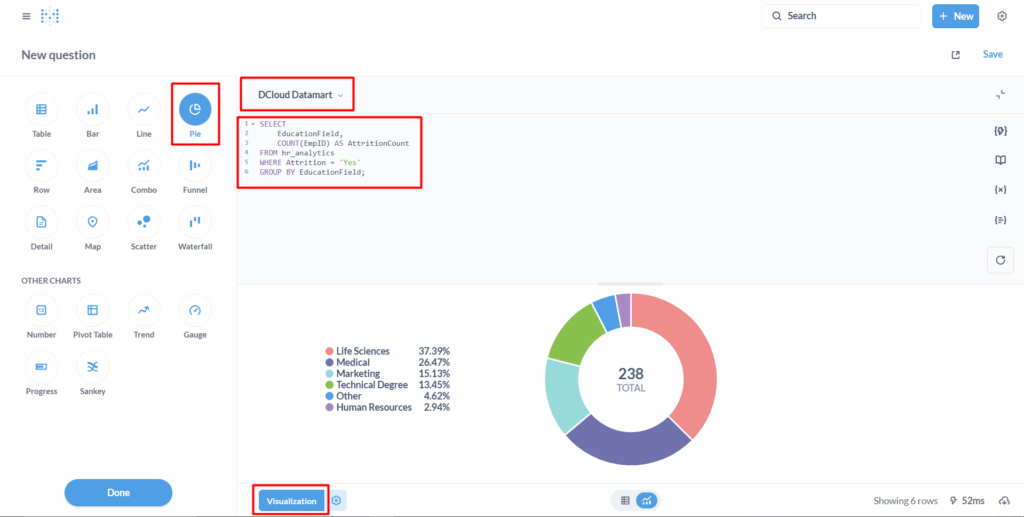
Task: Select the Bar chart visualization type
Action: (x=92, y=109)
